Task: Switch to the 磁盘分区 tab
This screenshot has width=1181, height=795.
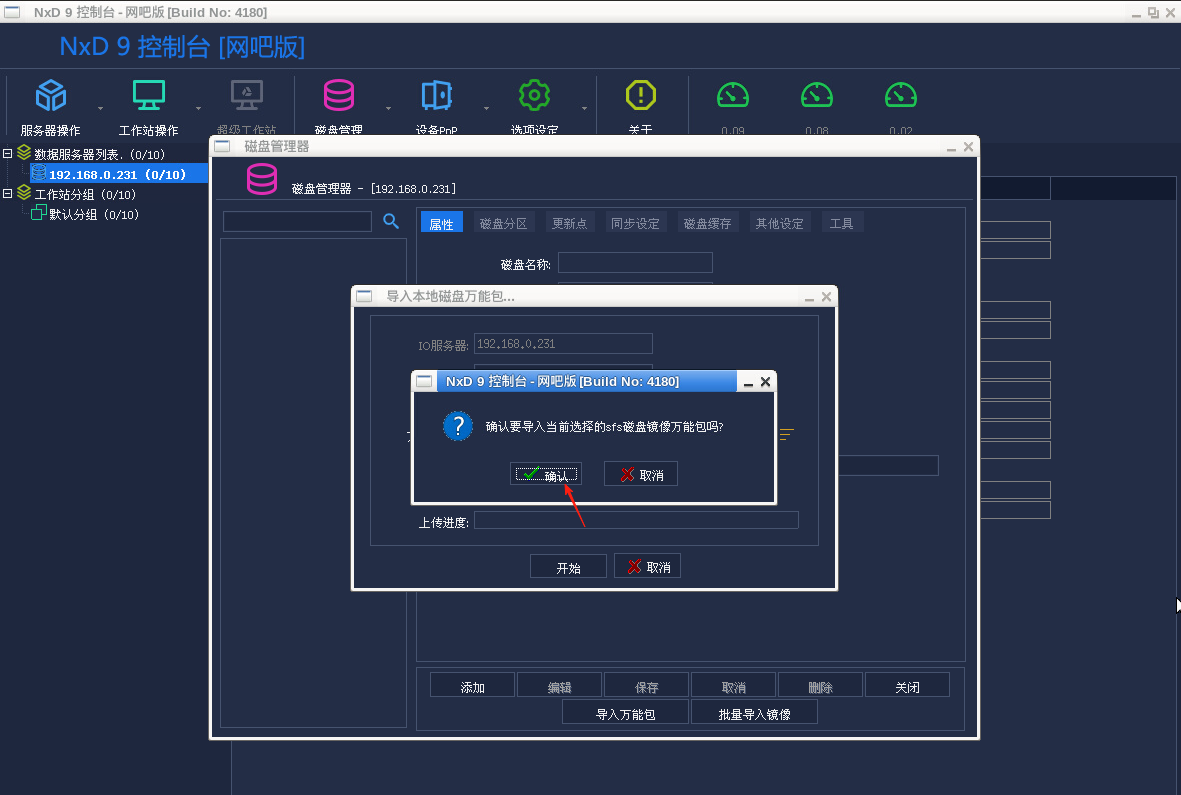Action: [503, 222]
